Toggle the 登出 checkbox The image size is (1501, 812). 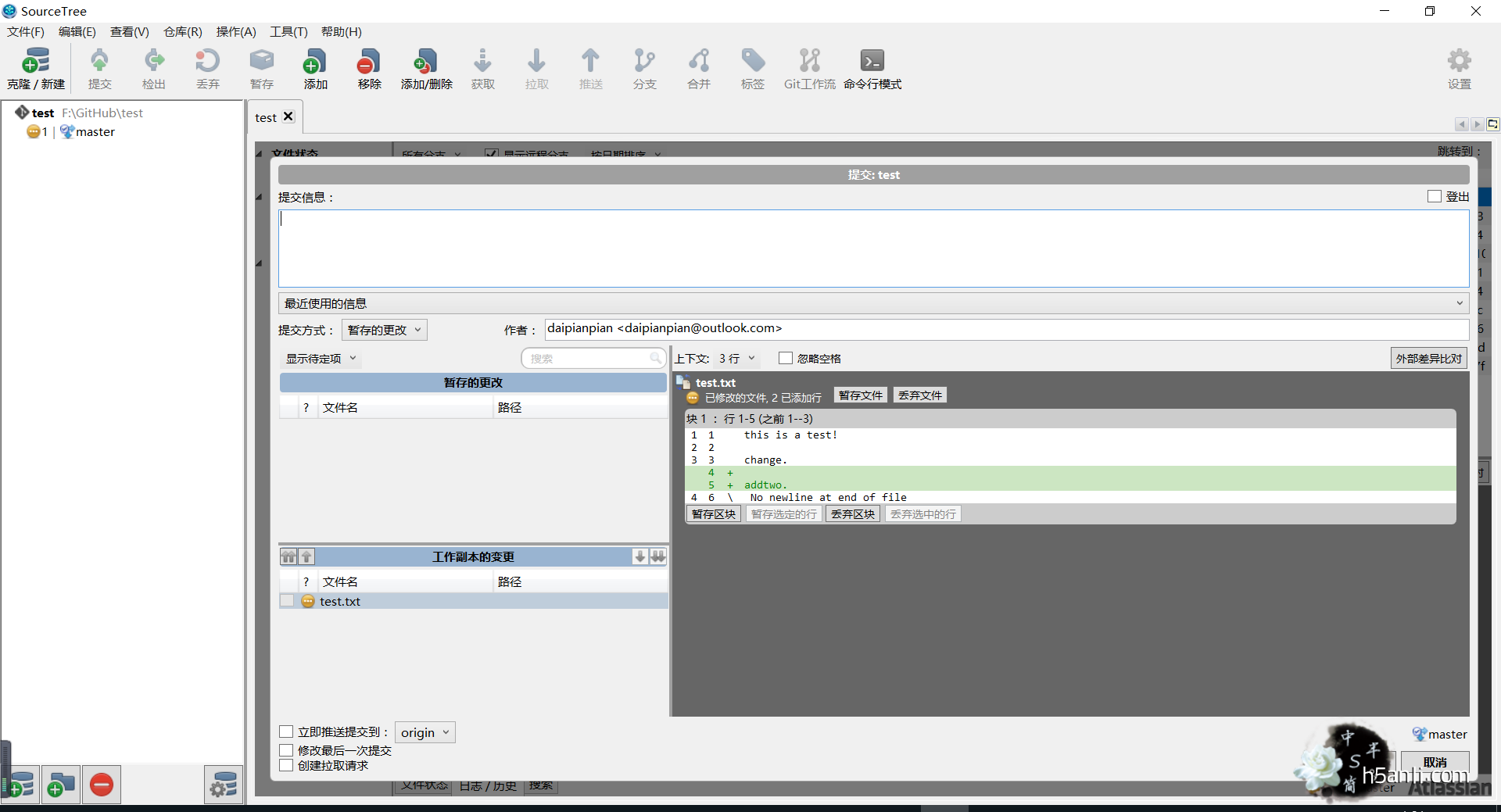(1434, 196)
